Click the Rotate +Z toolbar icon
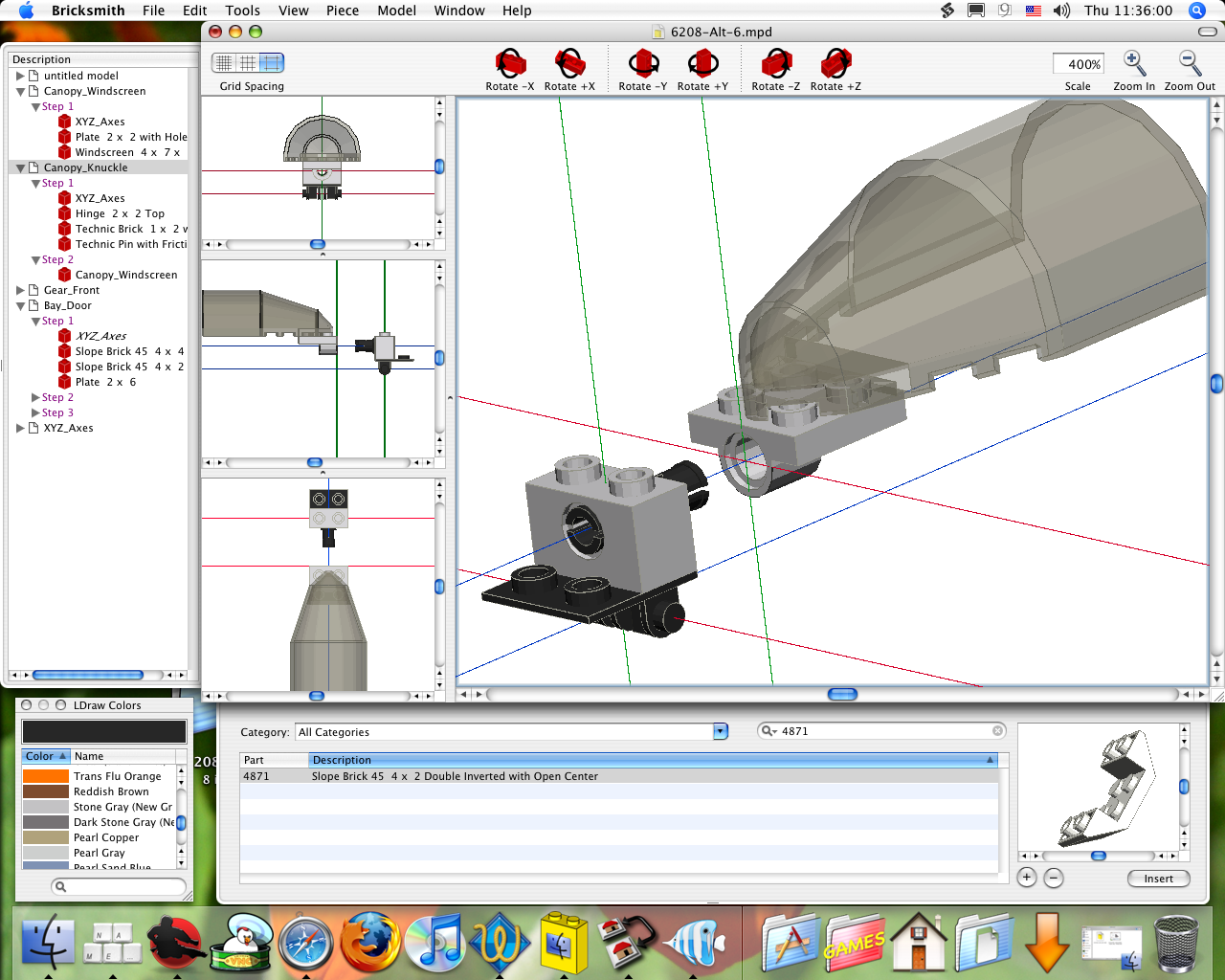This screenshot has width=1225, height=980. click(x=835, y=64)
